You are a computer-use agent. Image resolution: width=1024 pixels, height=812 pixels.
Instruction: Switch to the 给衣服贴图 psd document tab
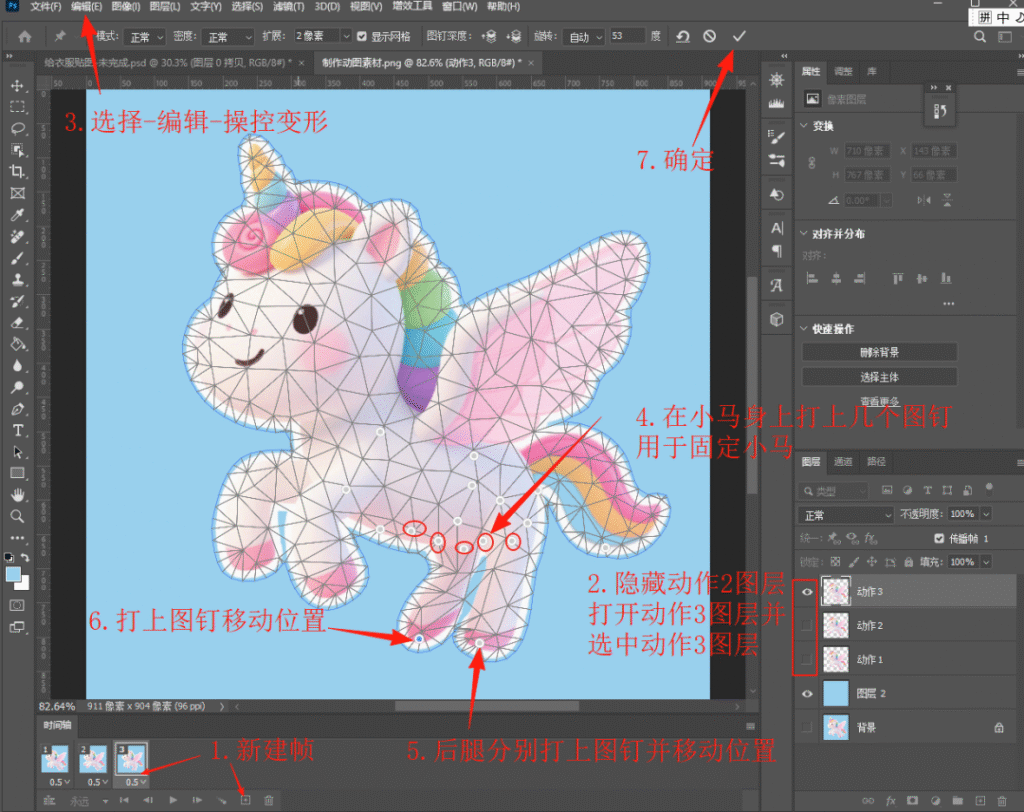[168, 63]
